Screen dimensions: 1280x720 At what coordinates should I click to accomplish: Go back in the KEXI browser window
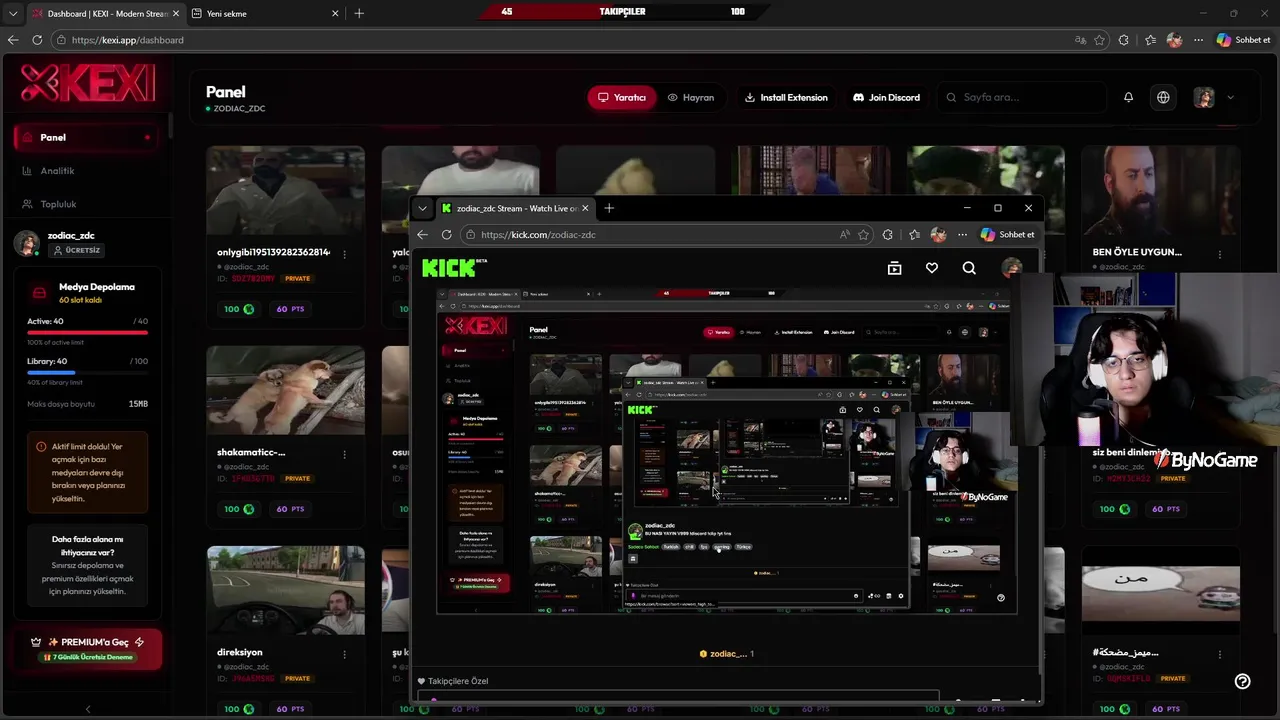[13, 40]
